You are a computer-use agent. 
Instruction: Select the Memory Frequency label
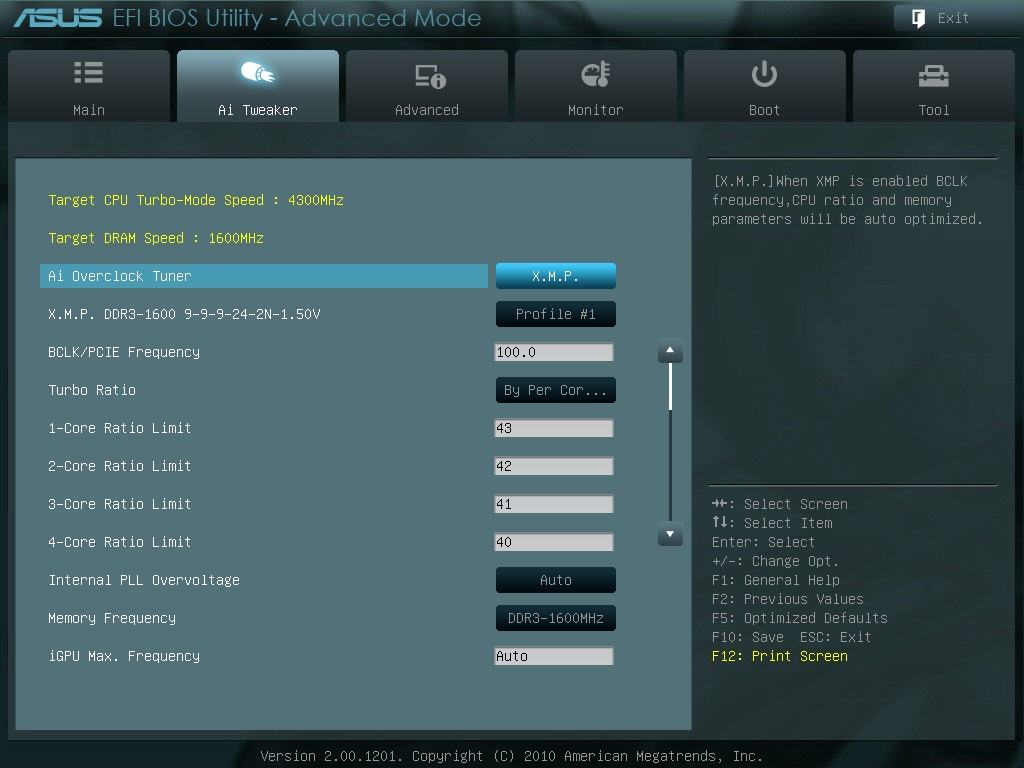pos(112,618)
